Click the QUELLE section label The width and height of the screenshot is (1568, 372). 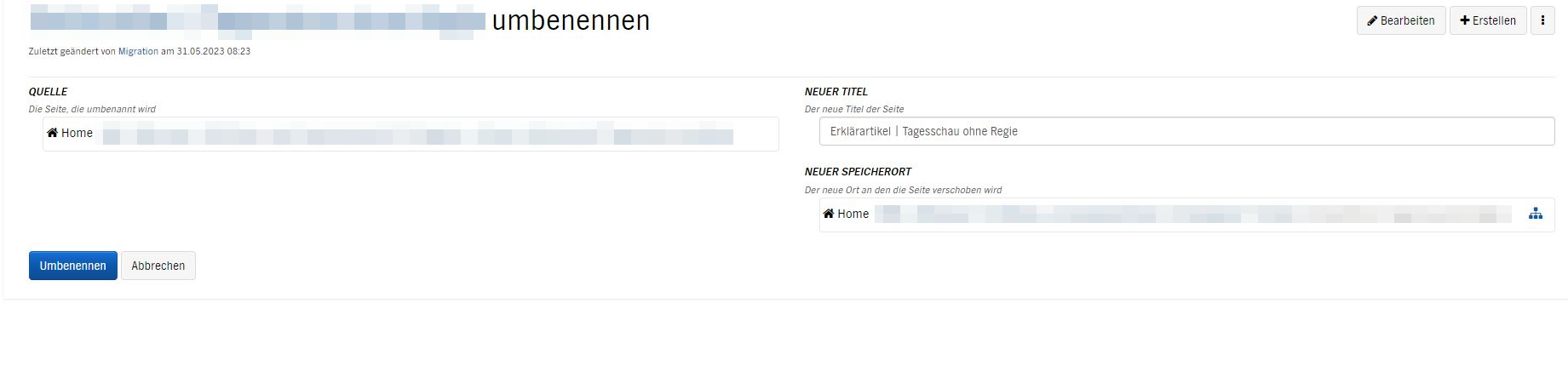click(48, 91)
